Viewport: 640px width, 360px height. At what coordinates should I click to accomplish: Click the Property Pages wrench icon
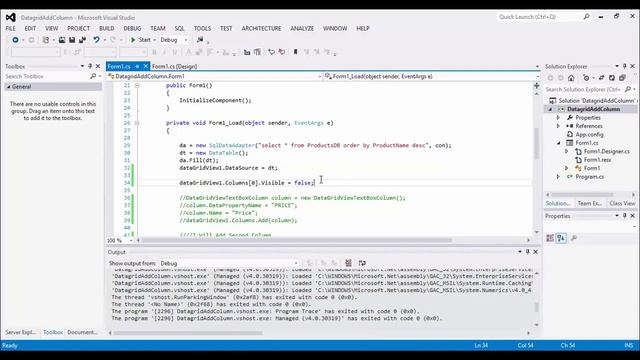574,238
